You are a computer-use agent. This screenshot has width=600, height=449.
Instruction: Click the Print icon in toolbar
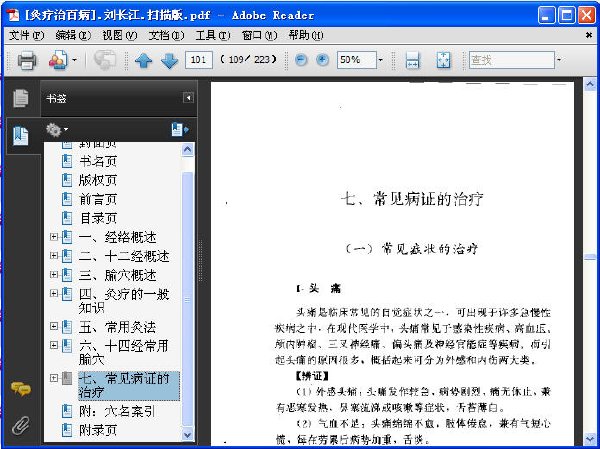(x=27, y=61)
